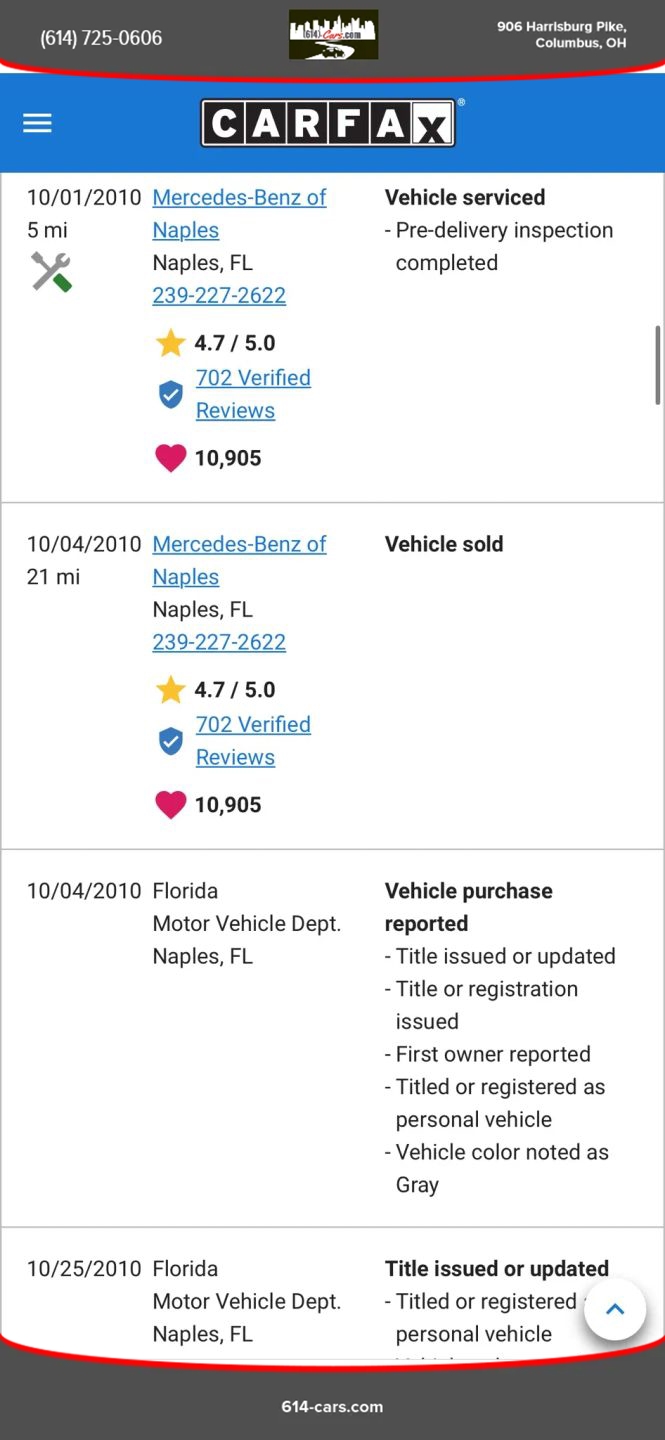
Task: Click the star rating icon in Vehicle sold entry
Action: coord(171,690)
